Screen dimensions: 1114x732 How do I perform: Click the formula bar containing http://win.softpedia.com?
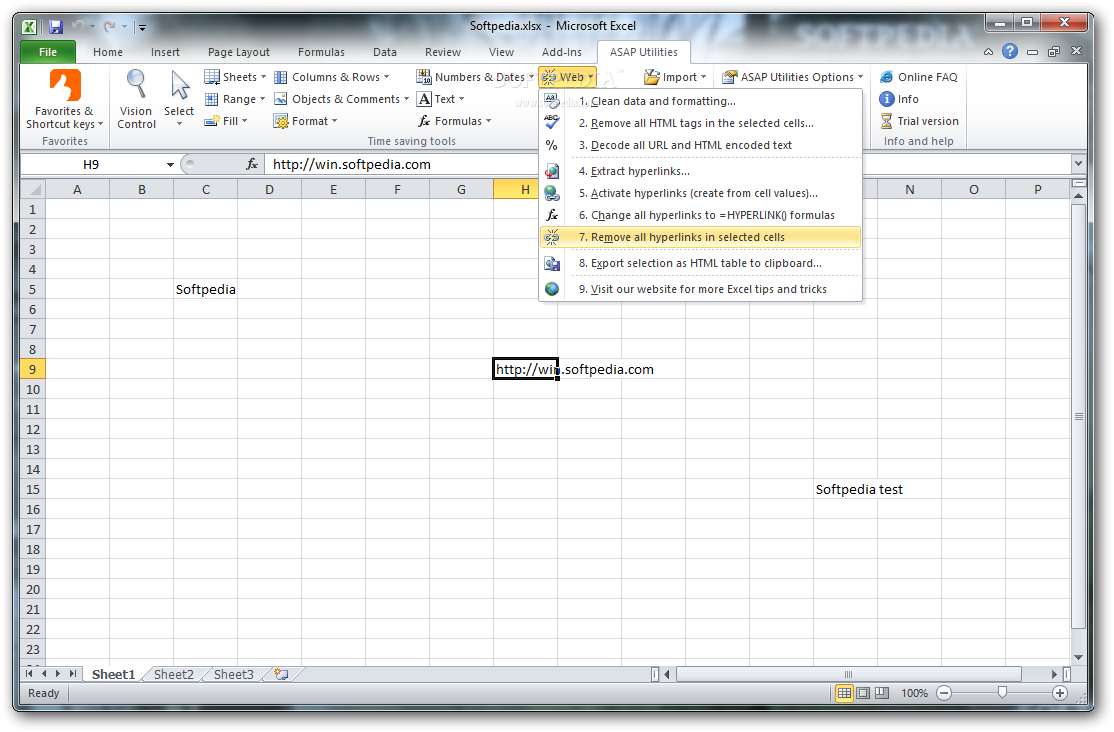click(668, 164)
